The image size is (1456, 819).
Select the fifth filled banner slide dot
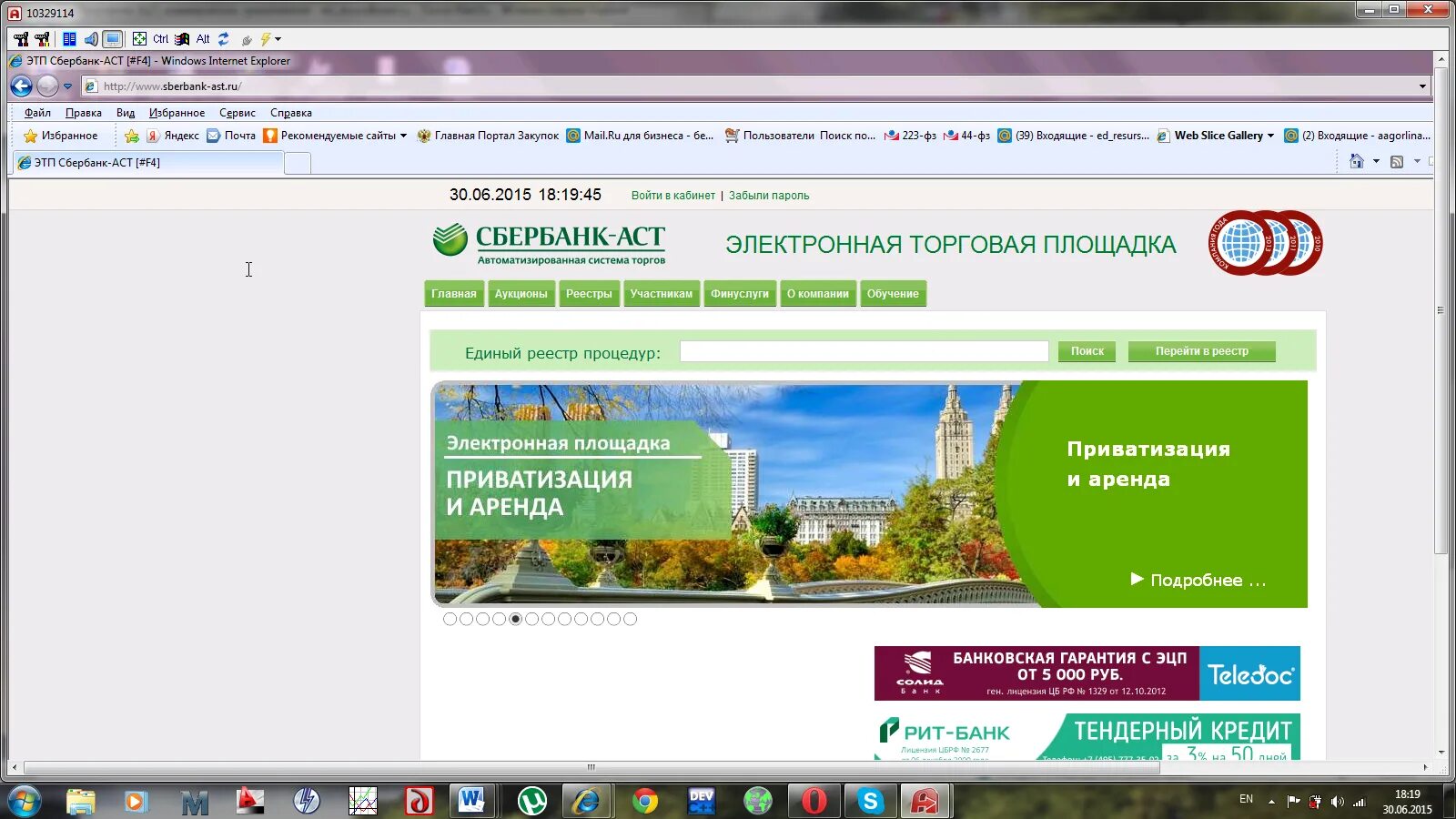tap(516, 619)
